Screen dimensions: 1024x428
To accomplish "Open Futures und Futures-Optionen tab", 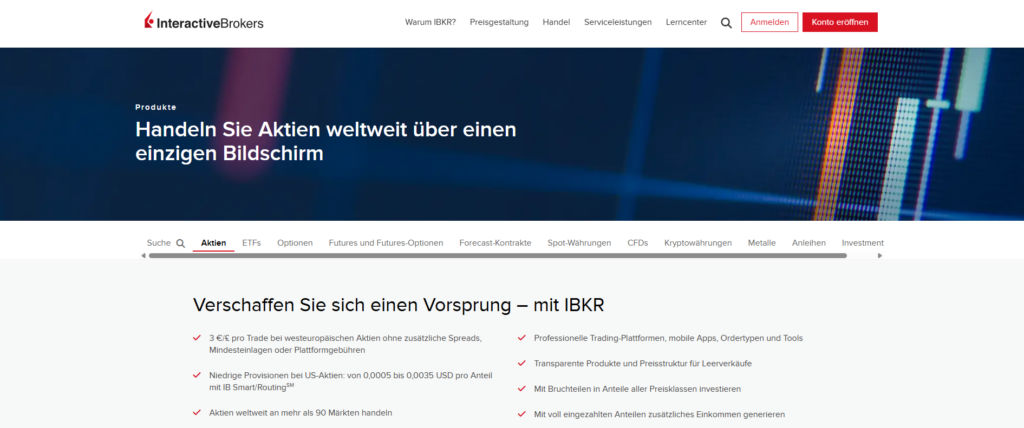I will pos(386,243).
